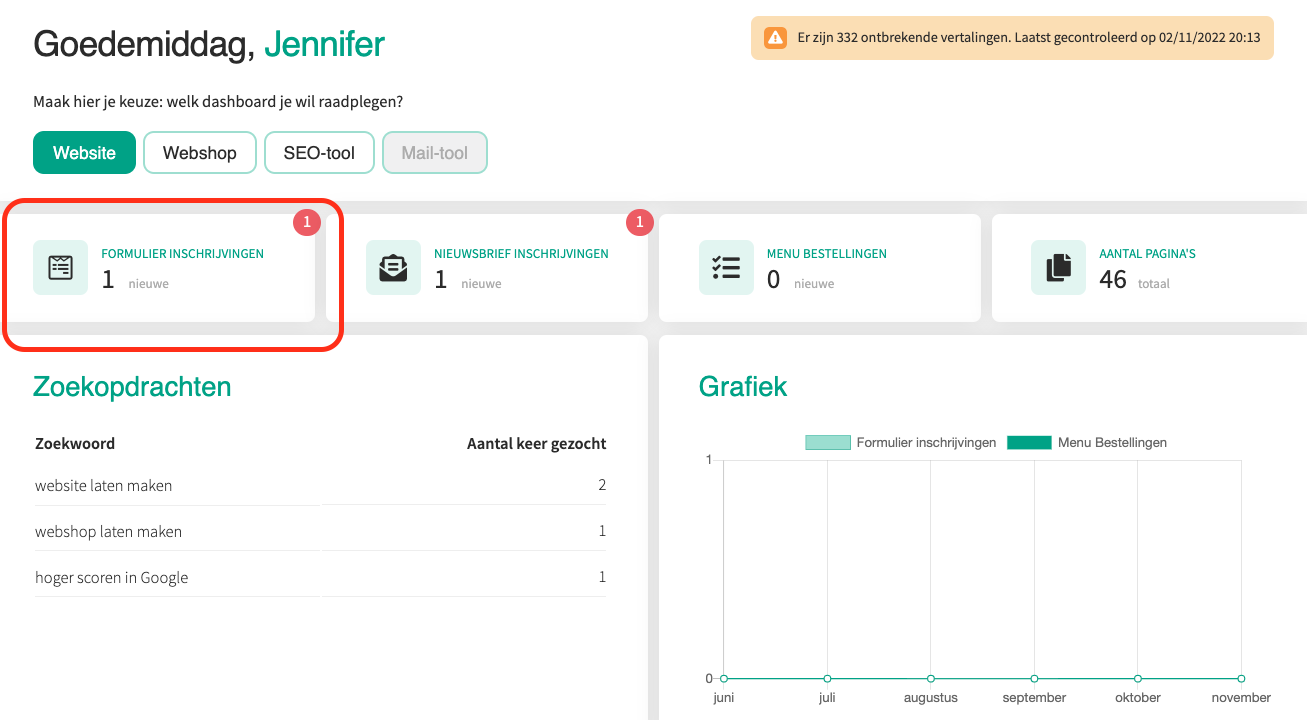1307x720 pixels.
Task: Click the Grafiek heading
Action: tap(743, 387)
